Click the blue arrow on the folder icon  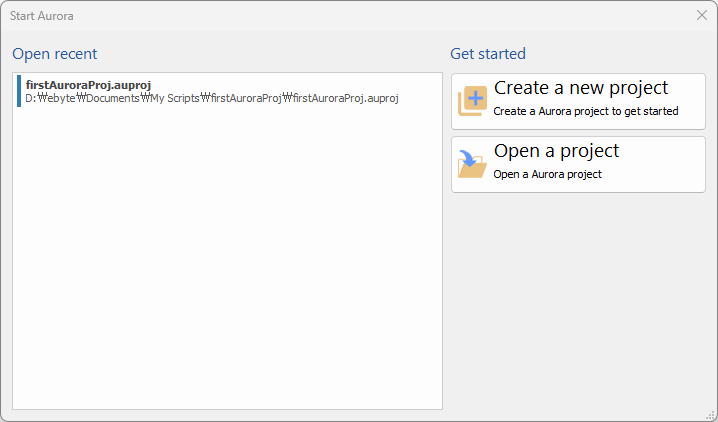click(468, 158)
